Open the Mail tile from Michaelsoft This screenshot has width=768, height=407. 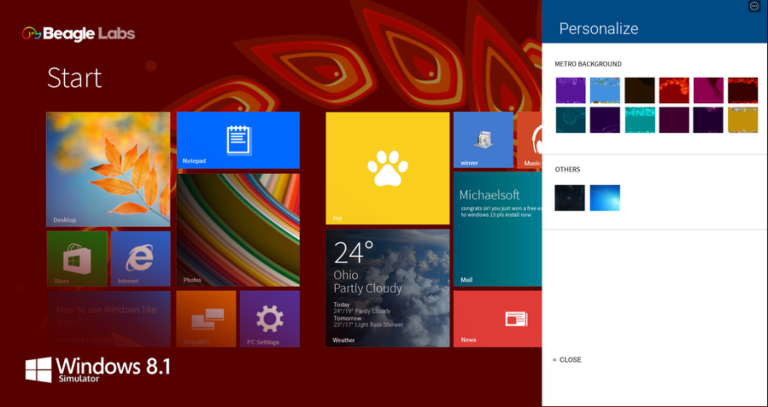point(498,229)
